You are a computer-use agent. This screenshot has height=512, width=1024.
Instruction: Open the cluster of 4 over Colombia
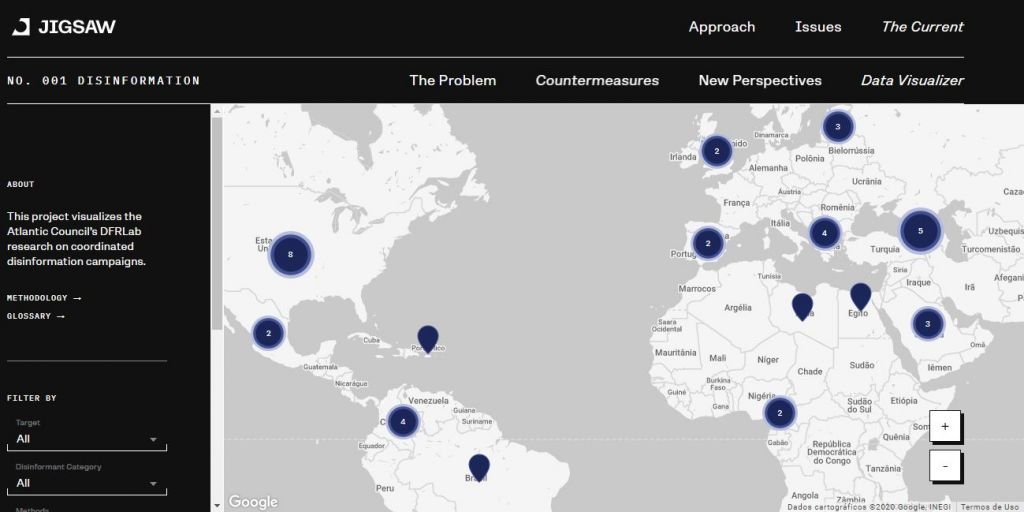[x=403, y=421]
